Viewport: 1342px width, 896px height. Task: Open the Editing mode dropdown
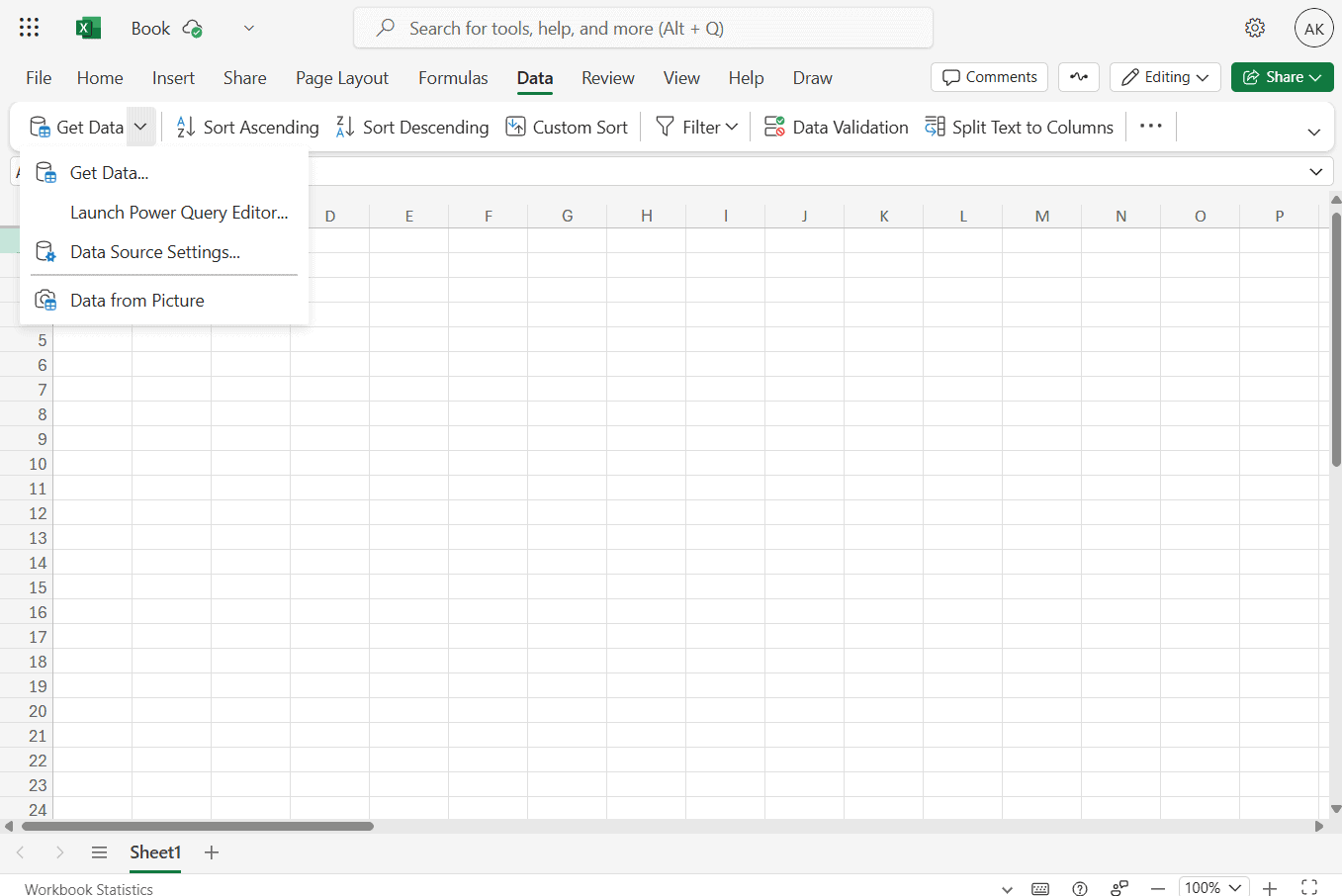pyautogui.click(x=1165, y=77)
